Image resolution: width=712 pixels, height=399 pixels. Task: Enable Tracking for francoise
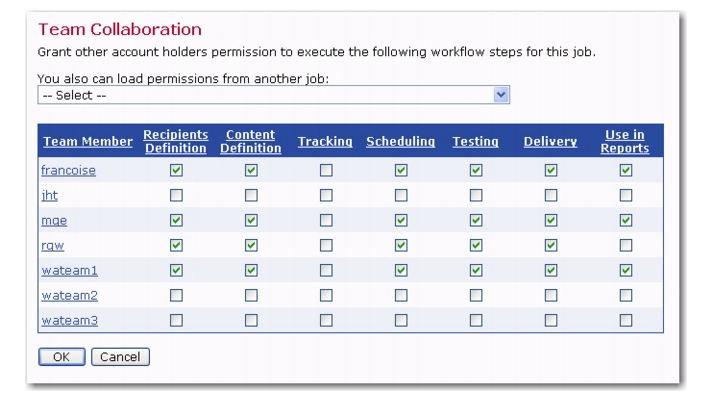326,170
